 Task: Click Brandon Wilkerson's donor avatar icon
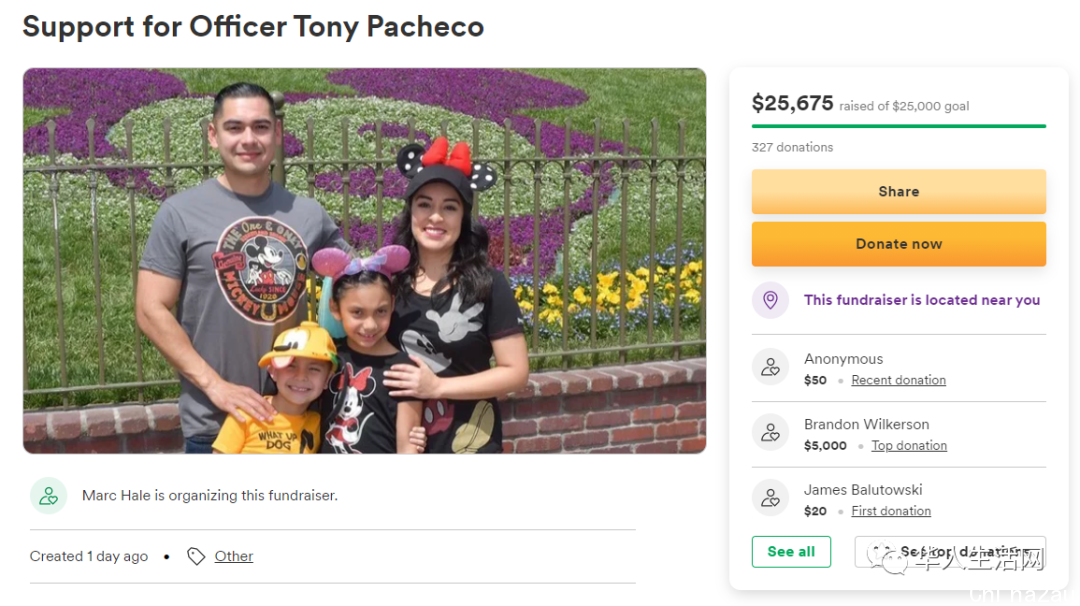[x=770, y=432]
